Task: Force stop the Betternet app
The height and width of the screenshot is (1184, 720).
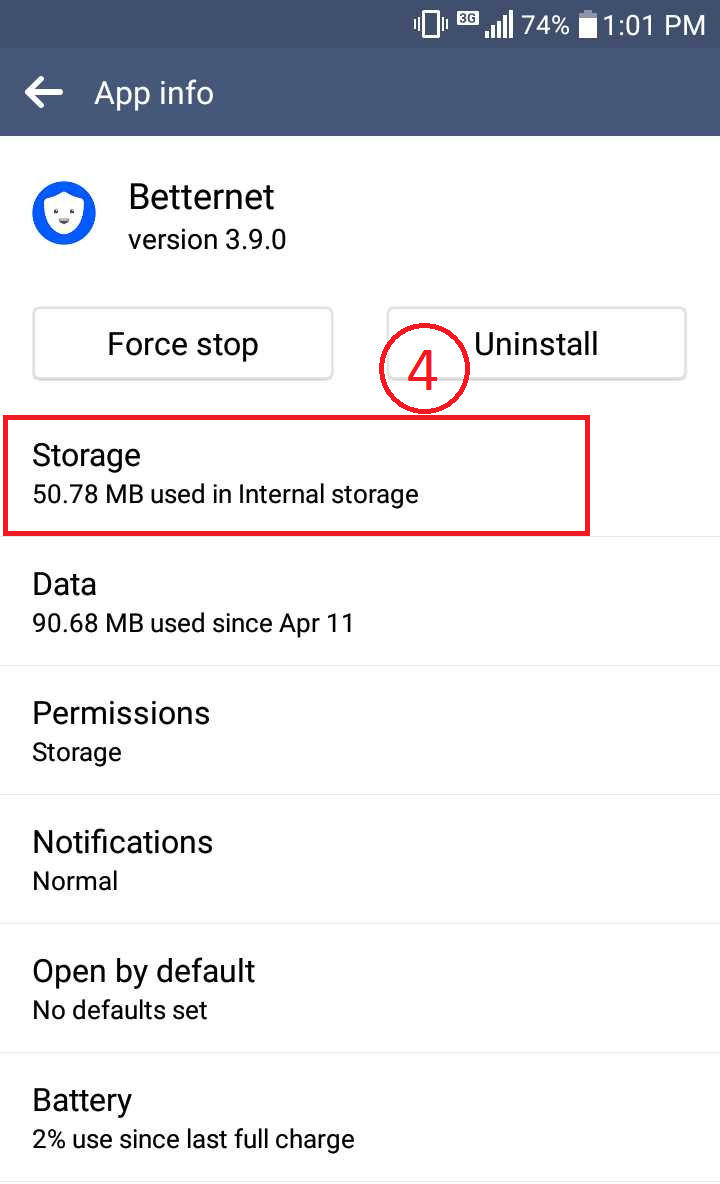Action: click(183, 344)
